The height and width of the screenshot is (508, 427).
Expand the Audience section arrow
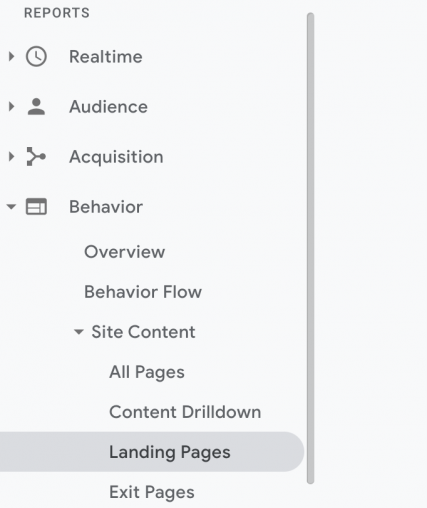(11, 107)
